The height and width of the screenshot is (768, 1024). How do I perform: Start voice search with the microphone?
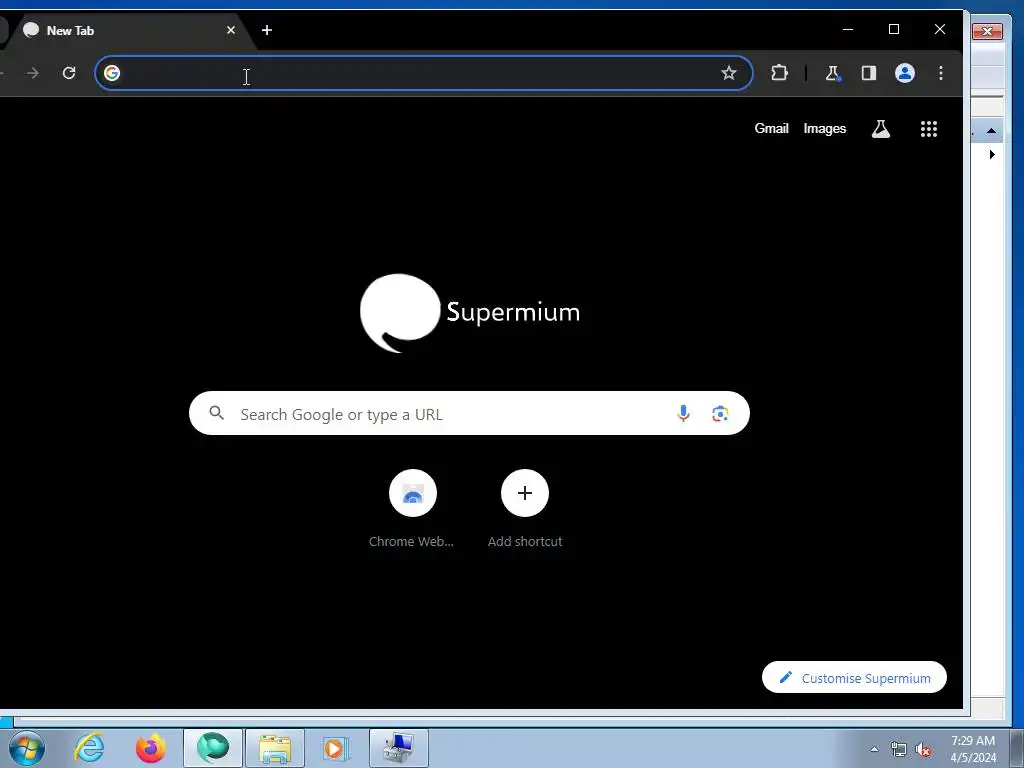(683, 413)
